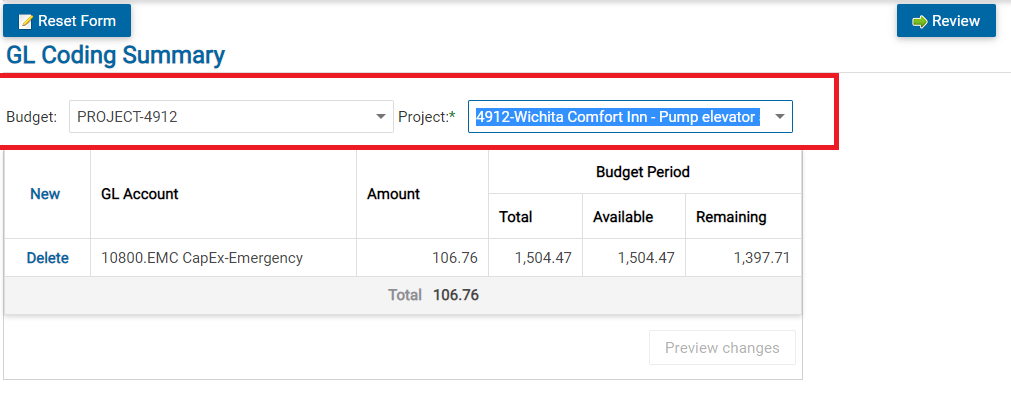Select the GL Account column header
The width and height of the screenshot is (1011, 404).
point(140,194)
